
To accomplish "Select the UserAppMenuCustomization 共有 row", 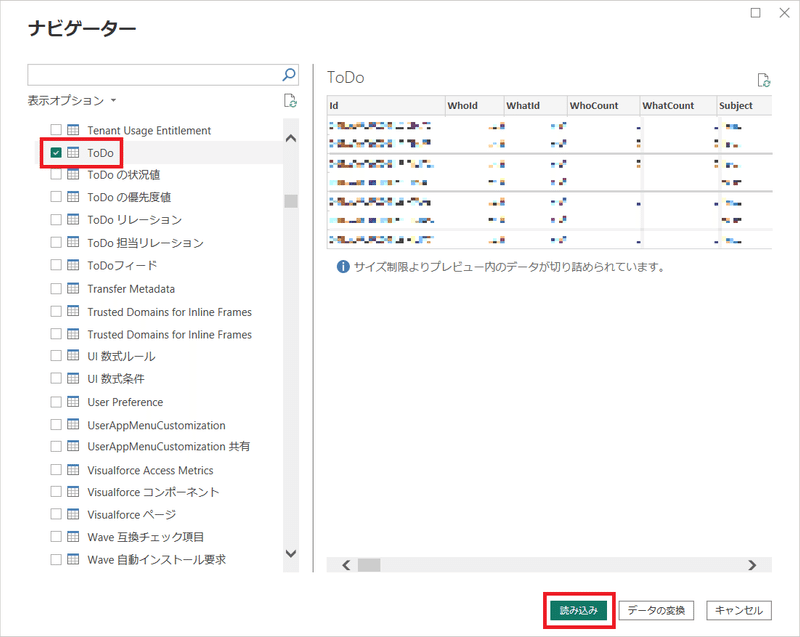I will (168, 446).
